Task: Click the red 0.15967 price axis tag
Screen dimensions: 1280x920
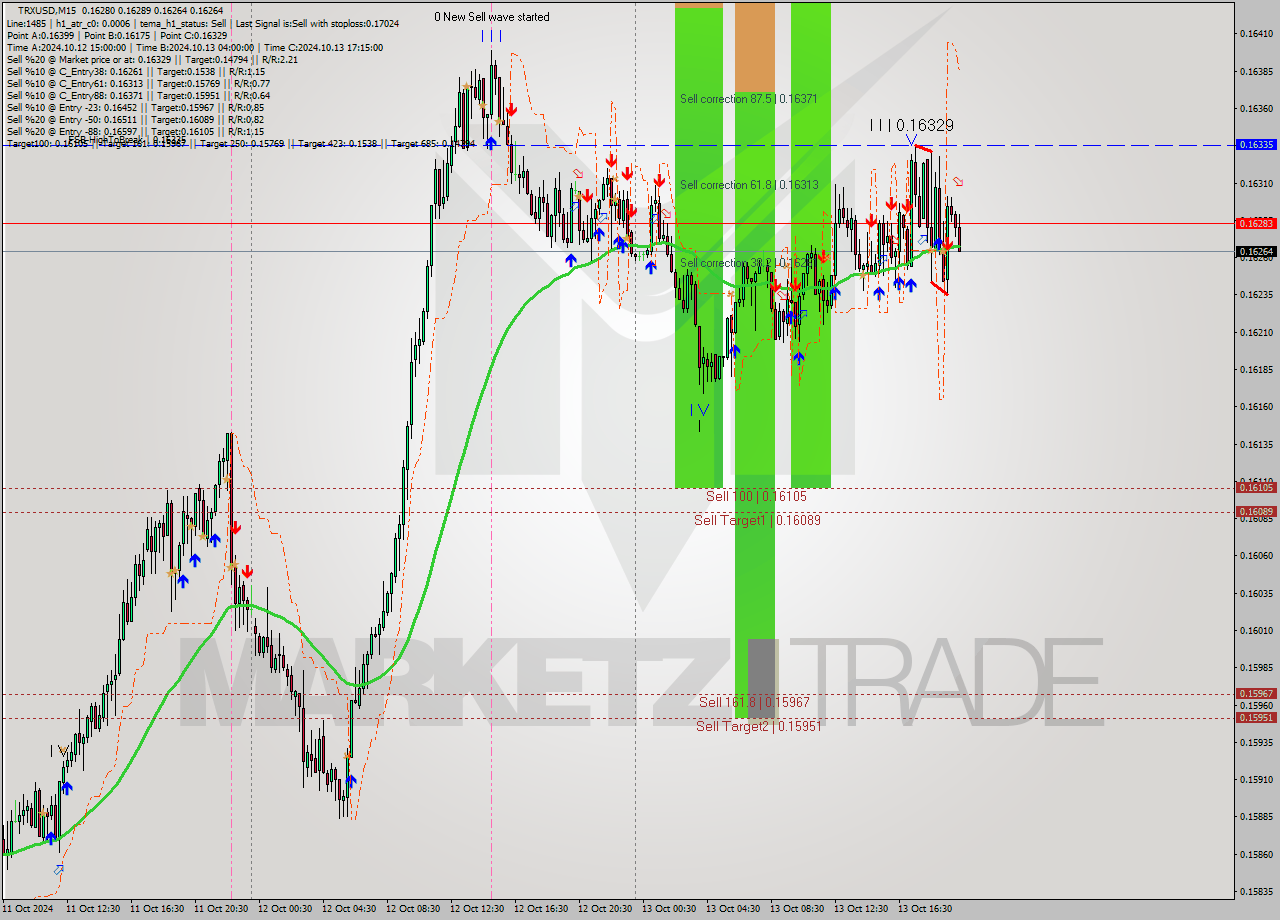Action: point(1256,693)
